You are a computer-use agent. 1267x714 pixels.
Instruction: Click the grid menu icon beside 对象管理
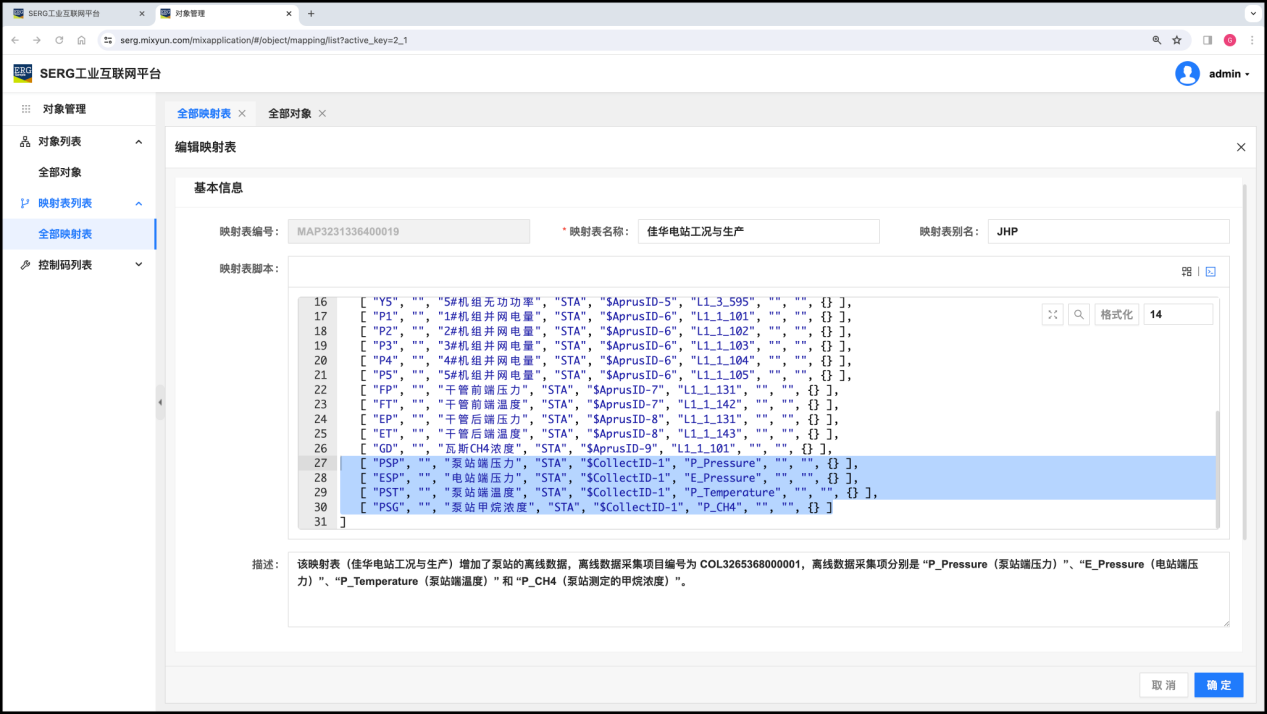(x=26, y=109)
